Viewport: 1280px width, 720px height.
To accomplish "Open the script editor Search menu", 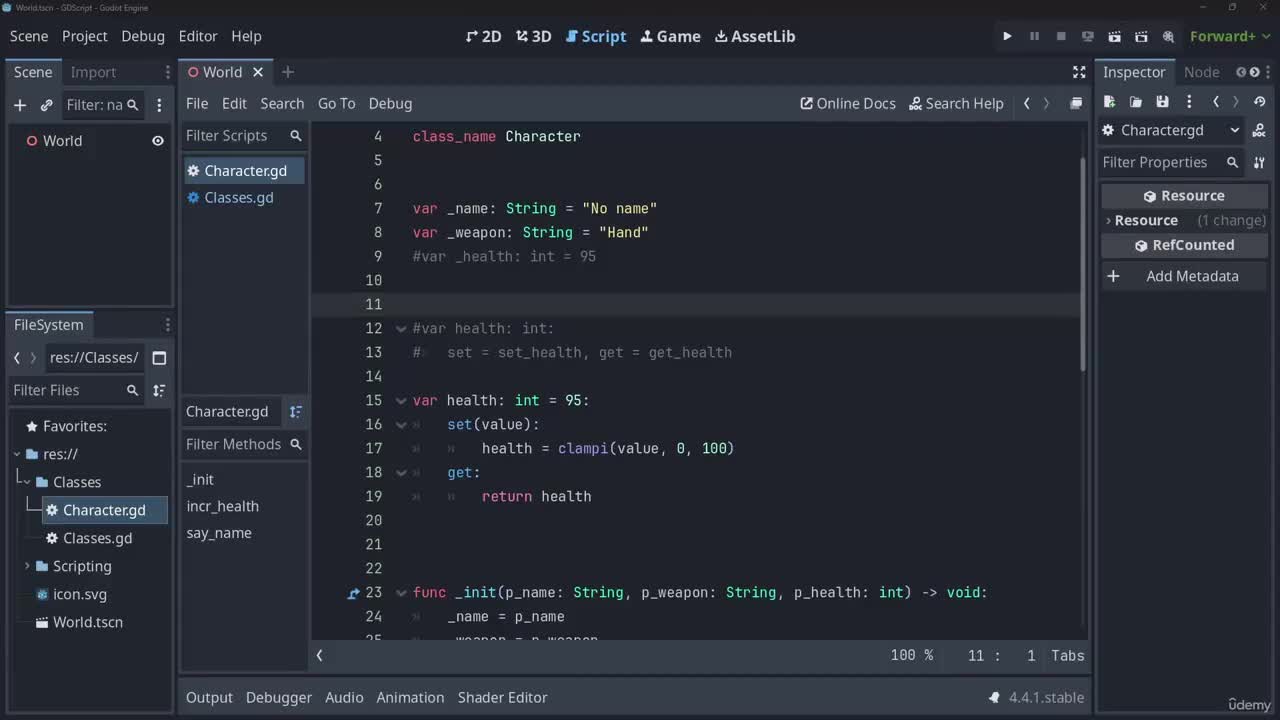I will coord(282,103).
